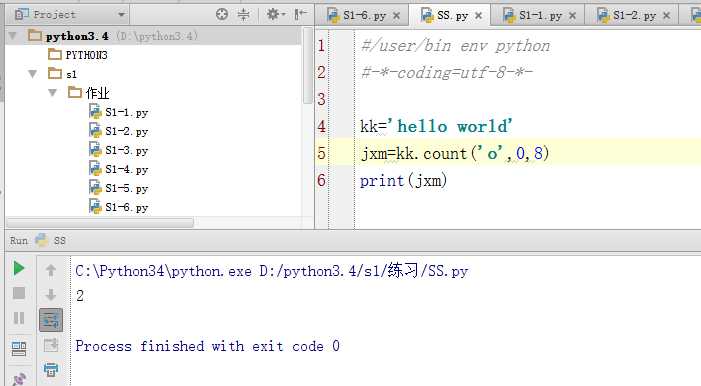Click line number 1 in gutter
Image resolution: width=701 pixels, height=386 pixels.
(321, 45)
